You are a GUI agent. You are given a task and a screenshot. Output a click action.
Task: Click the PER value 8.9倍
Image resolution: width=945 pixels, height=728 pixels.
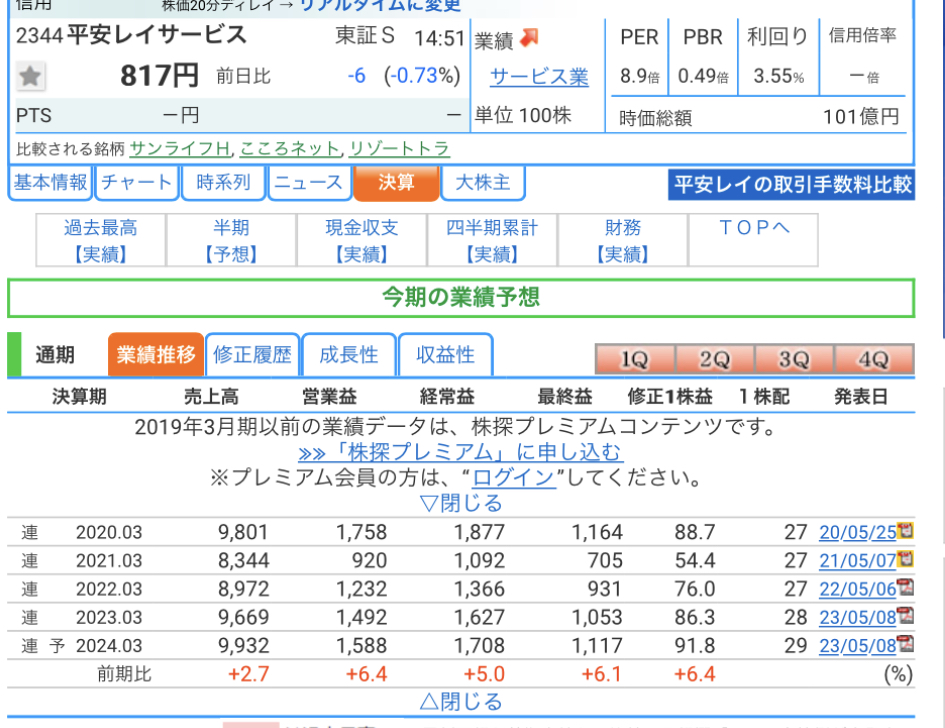[639, 76]
